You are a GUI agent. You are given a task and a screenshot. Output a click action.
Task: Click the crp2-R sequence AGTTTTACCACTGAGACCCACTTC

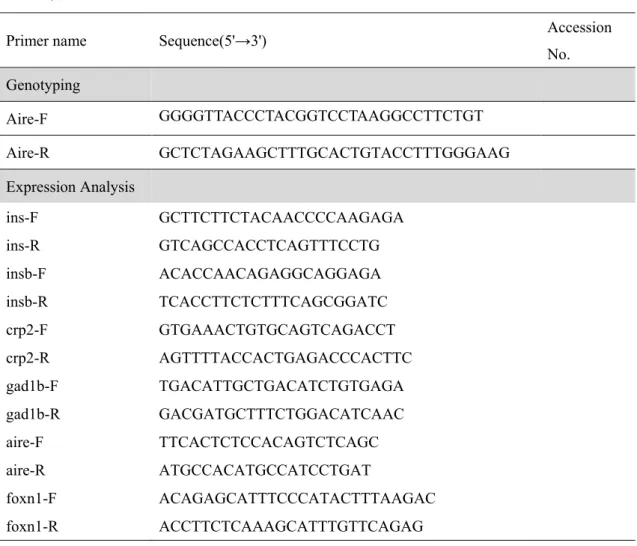[x=285, y=358]
